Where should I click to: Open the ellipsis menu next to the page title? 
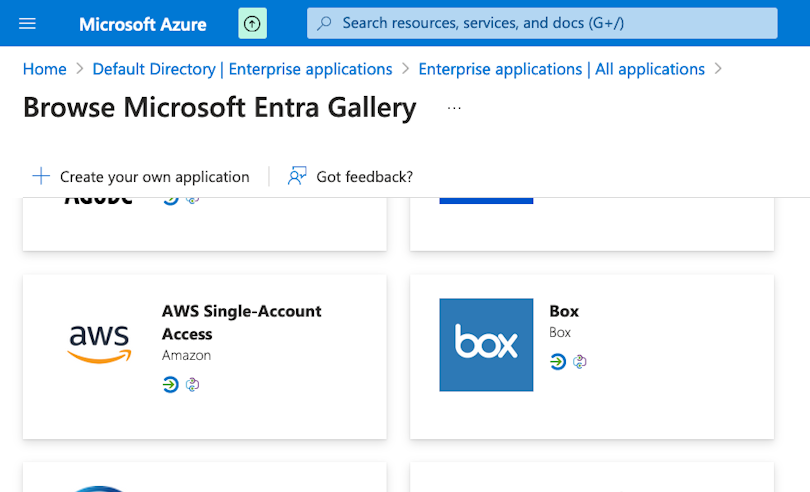click(454, 108)
